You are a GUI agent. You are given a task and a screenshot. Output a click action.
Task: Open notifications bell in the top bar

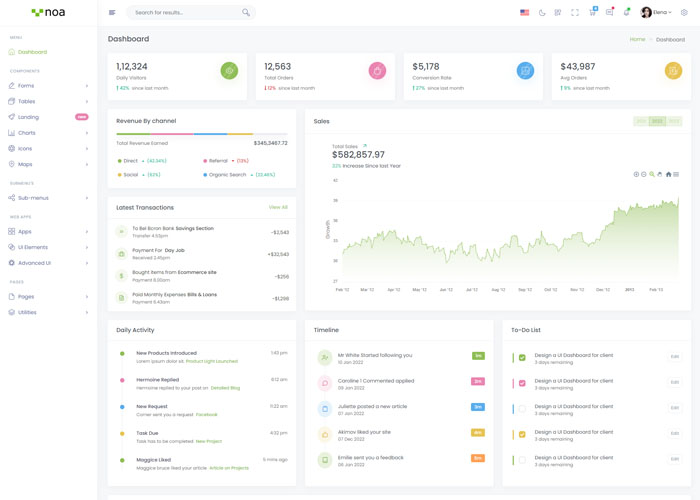(x=626, y=13)
